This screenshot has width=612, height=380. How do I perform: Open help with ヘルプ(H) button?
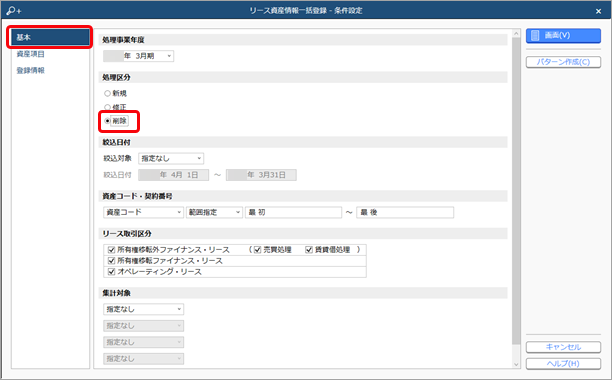[x=563, y=364]
